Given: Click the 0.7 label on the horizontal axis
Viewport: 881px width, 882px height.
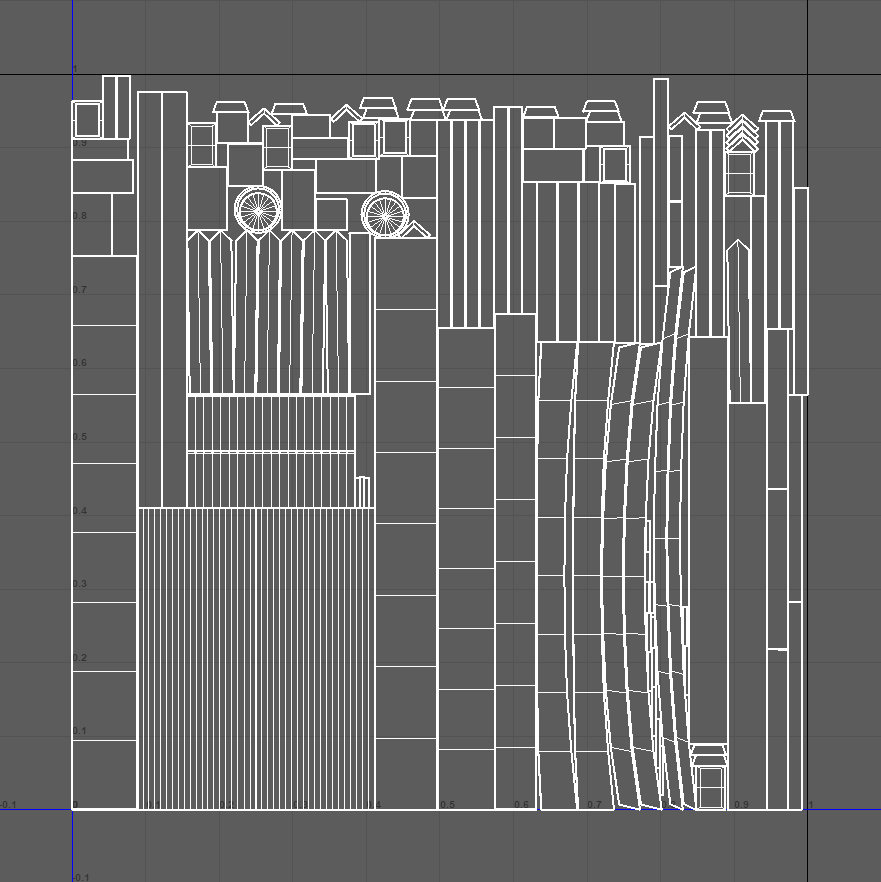Looking at the screenshot, I should click(594, 804).
